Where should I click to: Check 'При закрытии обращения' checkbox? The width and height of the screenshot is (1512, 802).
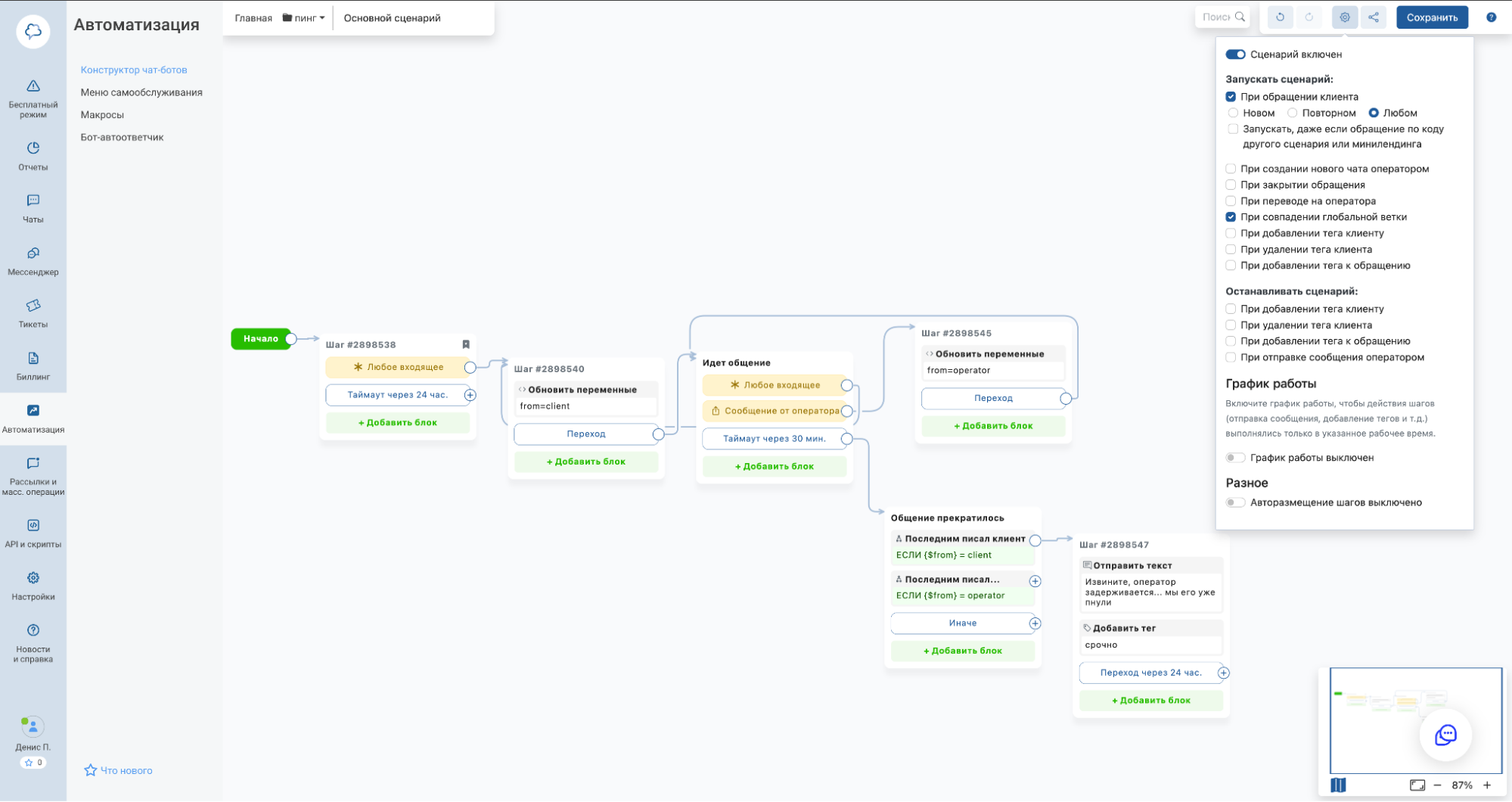(x=1231, y=185)
